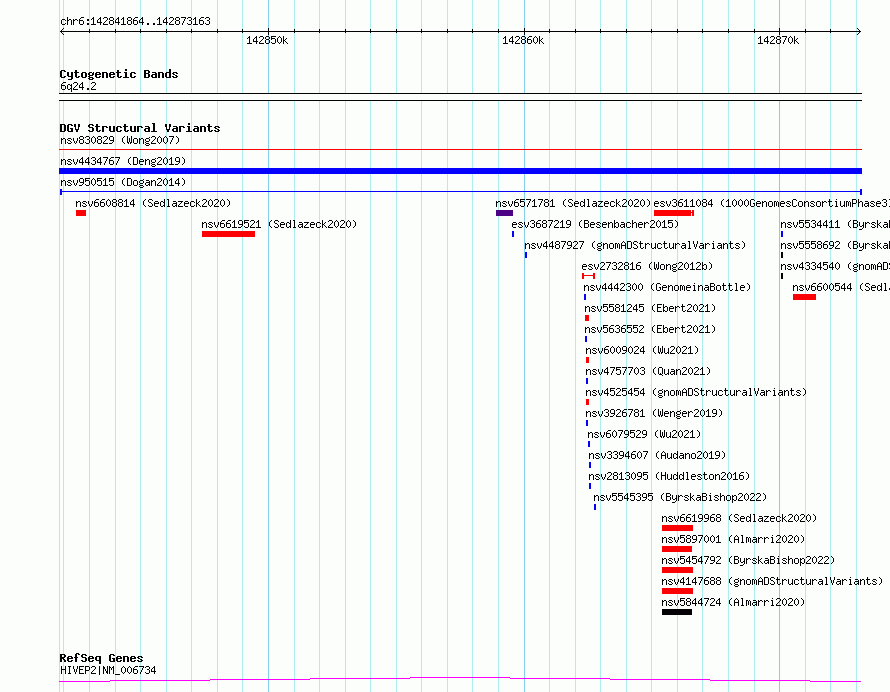
Task: Click the 6q24.2 band label
Action: click(x=78, y=86)
